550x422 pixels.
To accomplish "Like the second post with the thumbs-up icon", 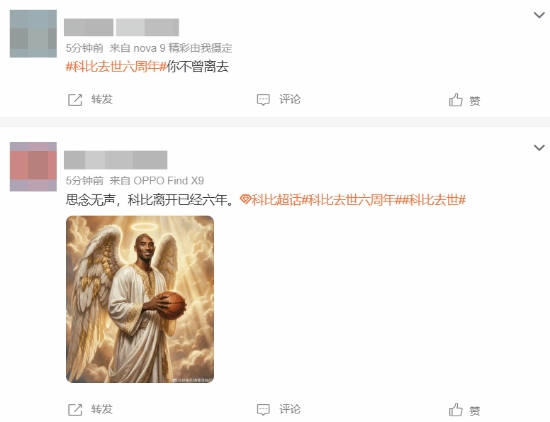I will tap(456, 410).
